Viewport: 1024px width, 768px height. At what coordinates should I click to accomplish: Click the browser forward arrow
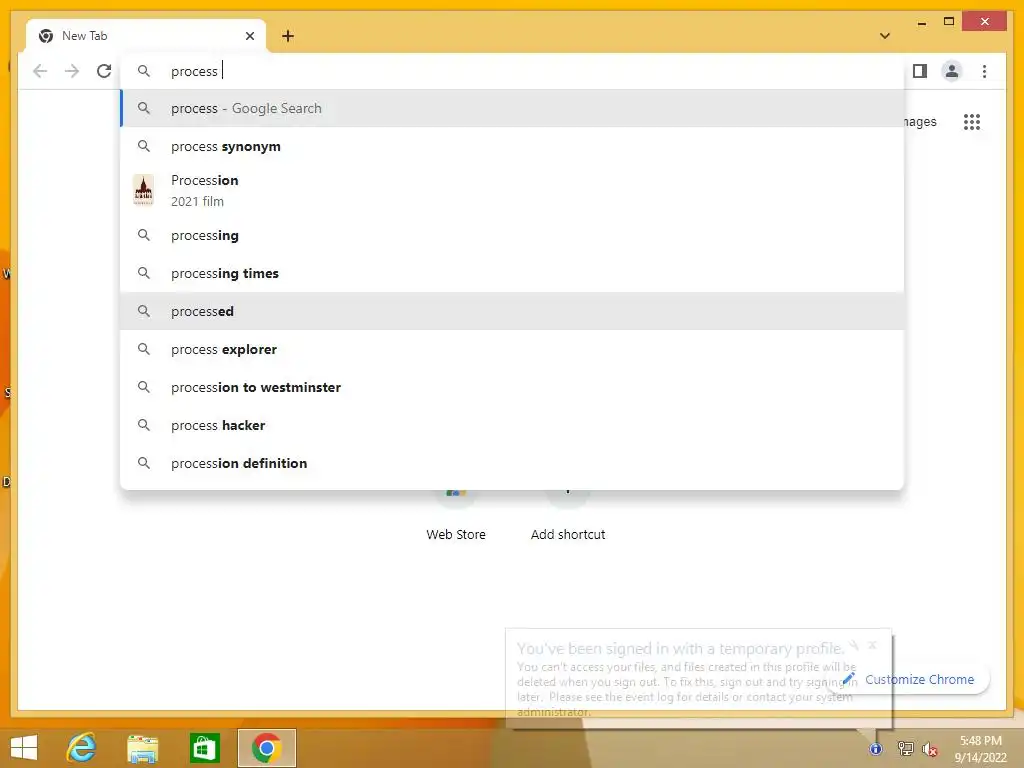72,71
